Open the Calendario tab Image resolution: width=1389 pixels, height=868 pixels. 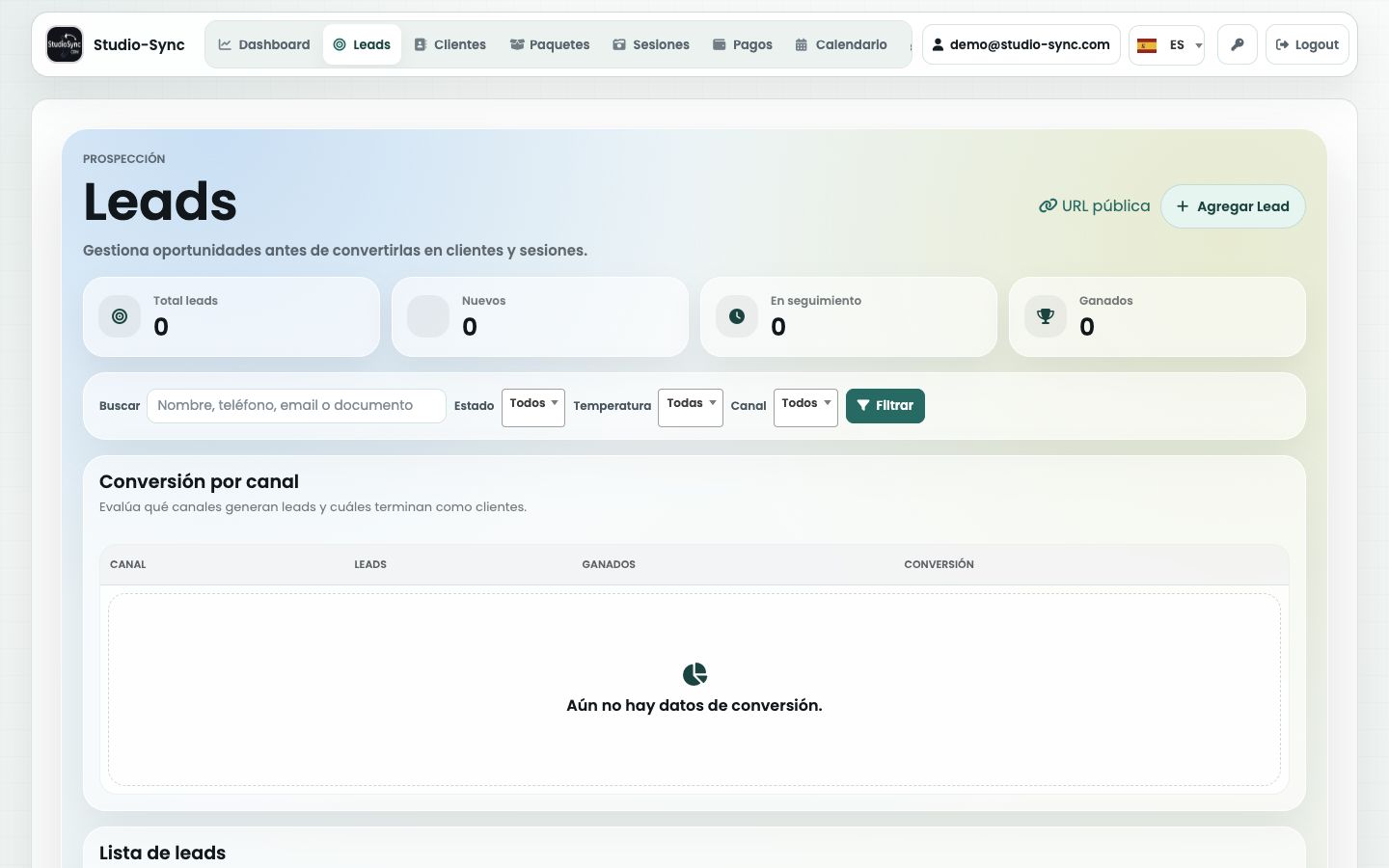(x=841, y=44)
